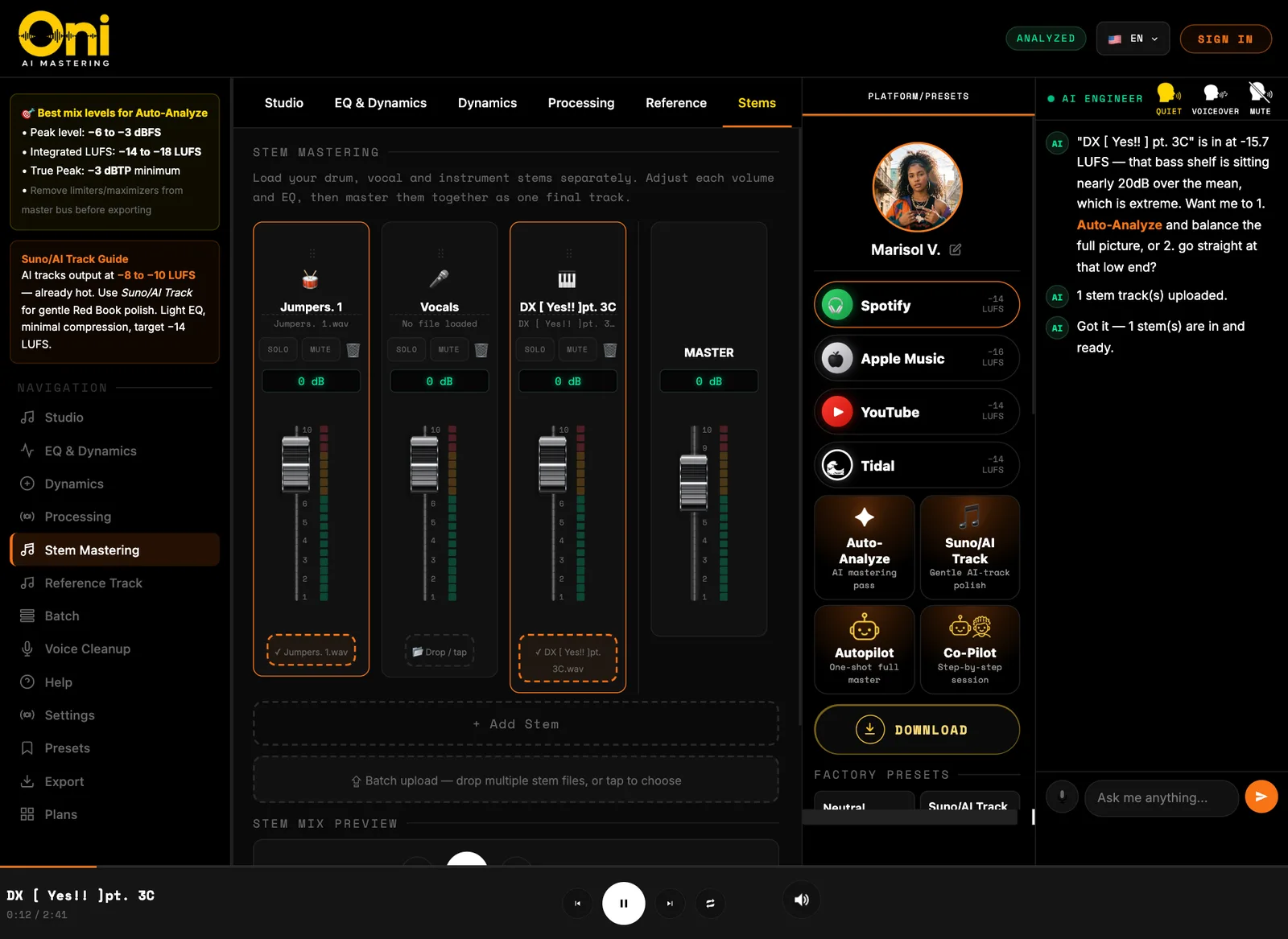Screen dimensions: 1288x939
Task: Delete the DX Yes!! pt. 3C stem
Action: click(610, 350)
